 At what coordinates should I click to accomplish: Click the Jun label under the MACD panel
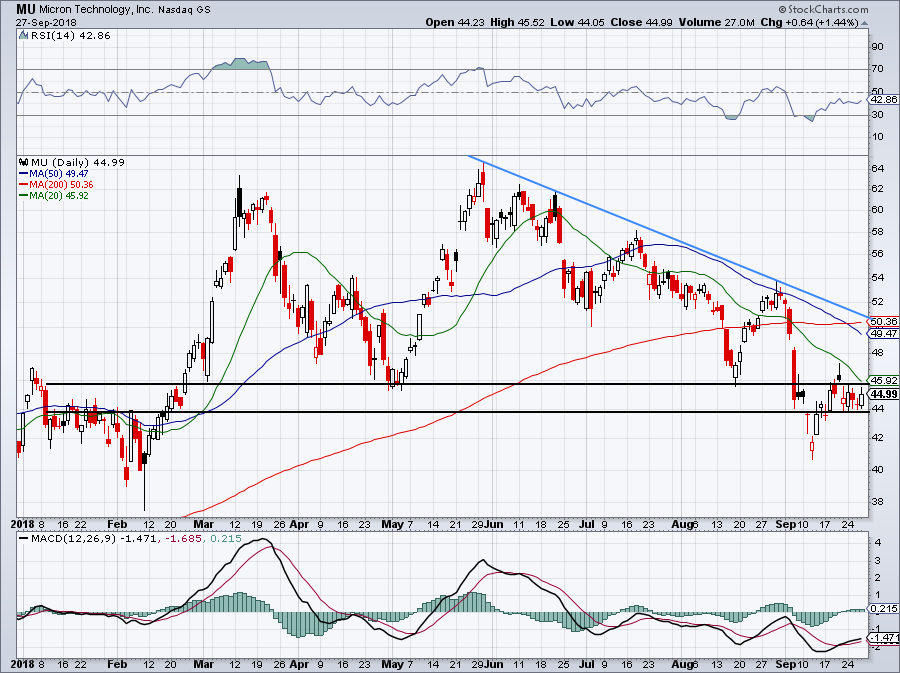pos(494,664)
